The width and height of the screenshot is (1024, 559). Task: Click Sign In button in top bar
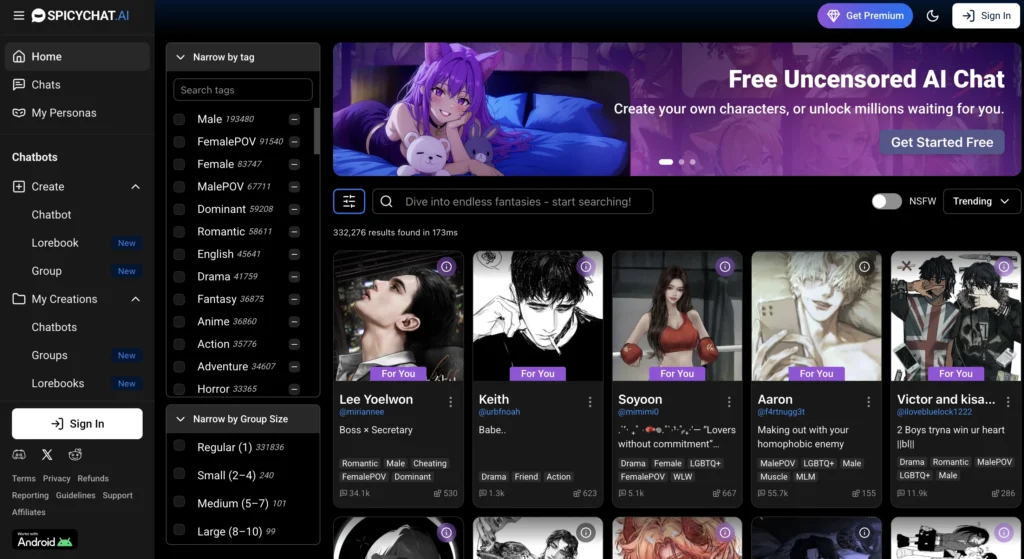pyautogui.click(x=985, y=16)
